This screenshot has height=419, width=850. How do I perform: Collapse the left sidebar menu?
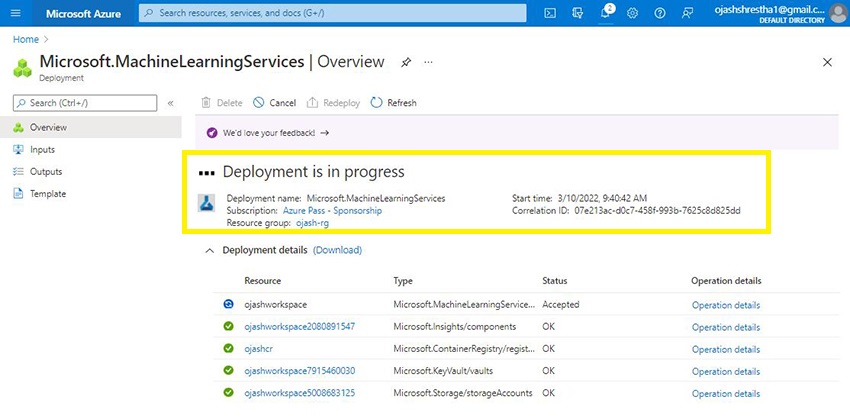click(x=170, y=103)
